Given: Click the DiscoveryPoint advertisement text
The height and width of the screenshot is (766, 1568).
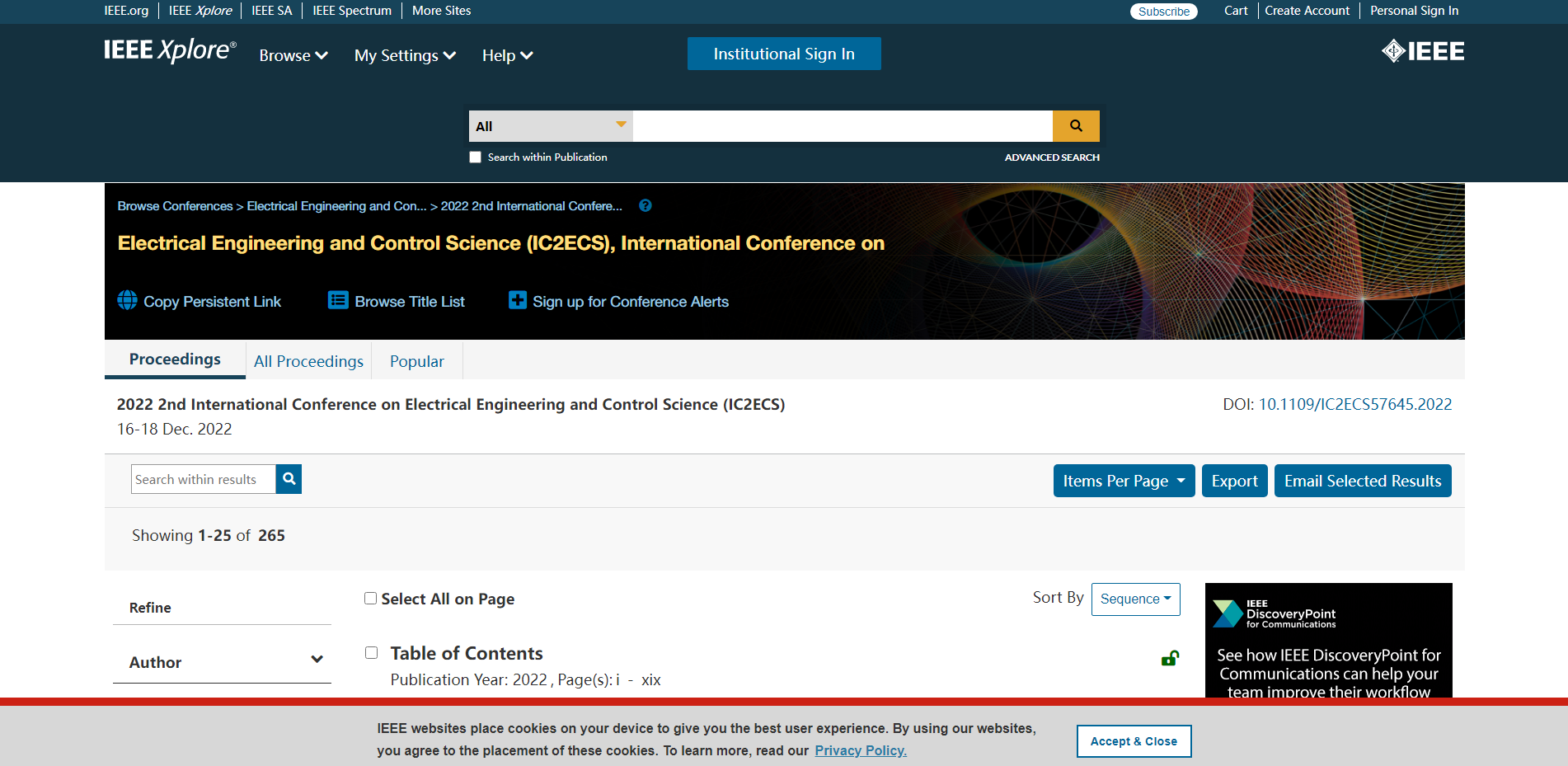Looking at the screenshot, I should click(x=1329, y=674).
